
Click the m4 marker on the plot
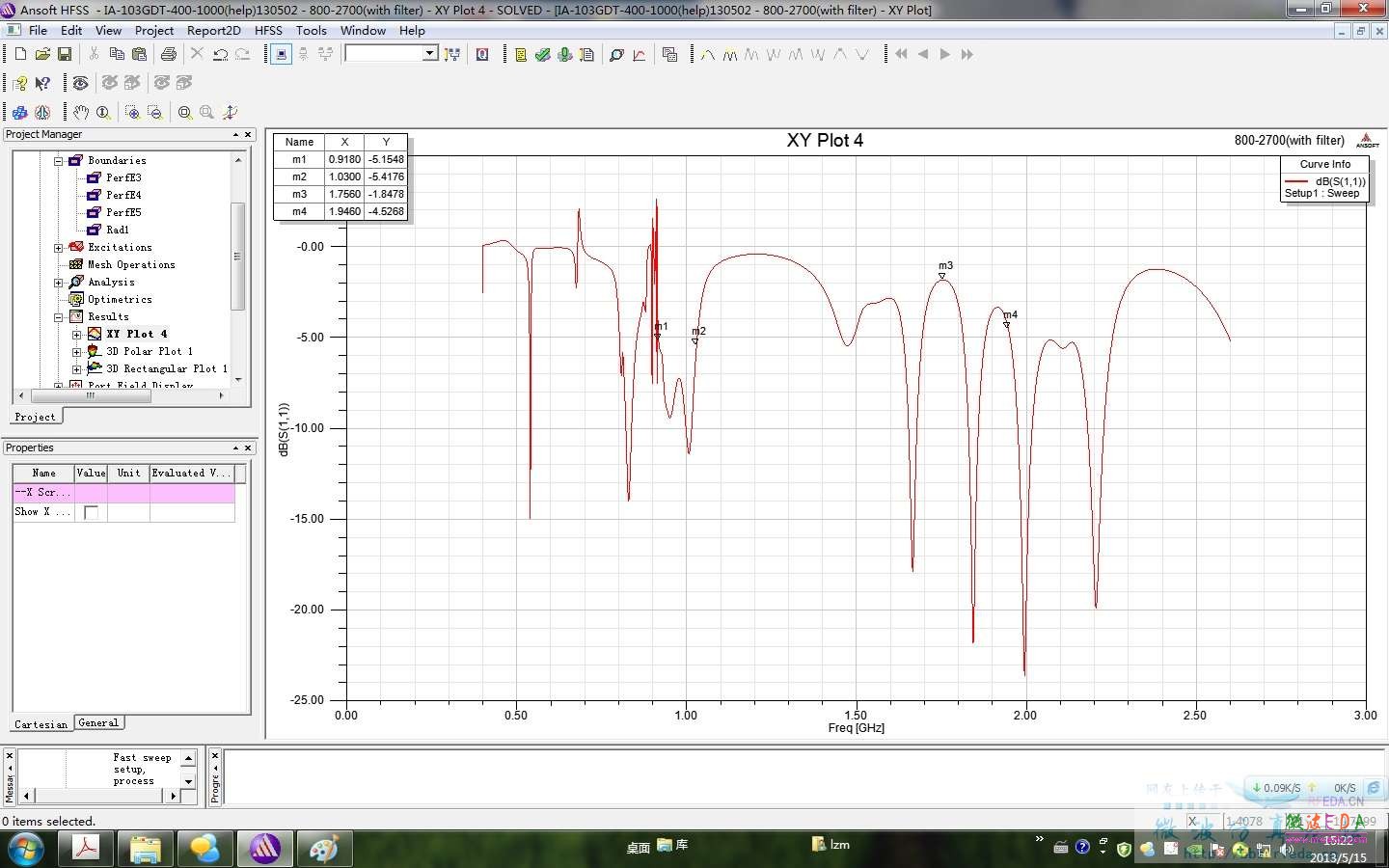1007,325
